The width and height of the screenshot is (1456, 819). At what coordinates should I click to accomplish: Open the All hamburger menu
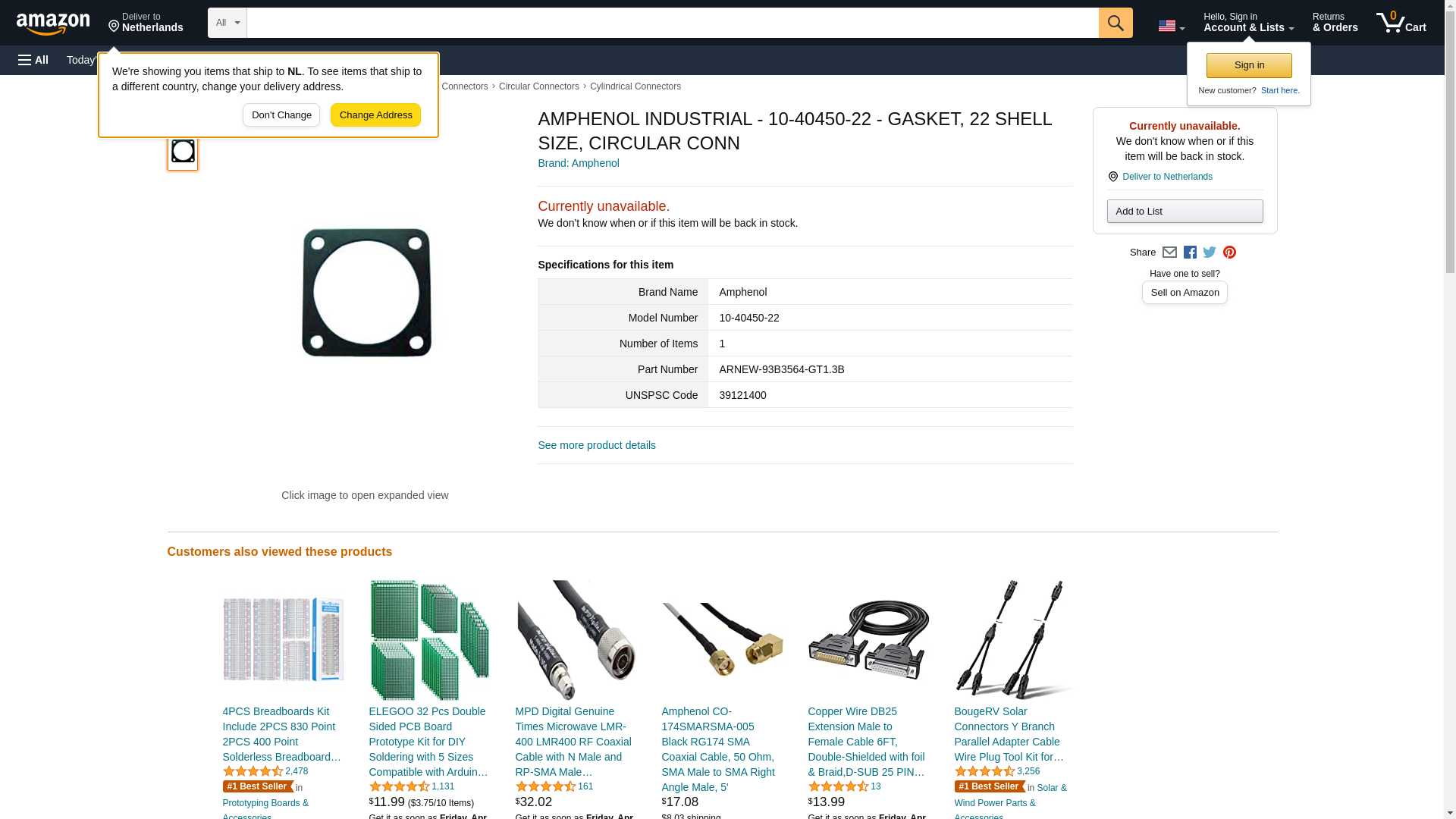[33, 60]
